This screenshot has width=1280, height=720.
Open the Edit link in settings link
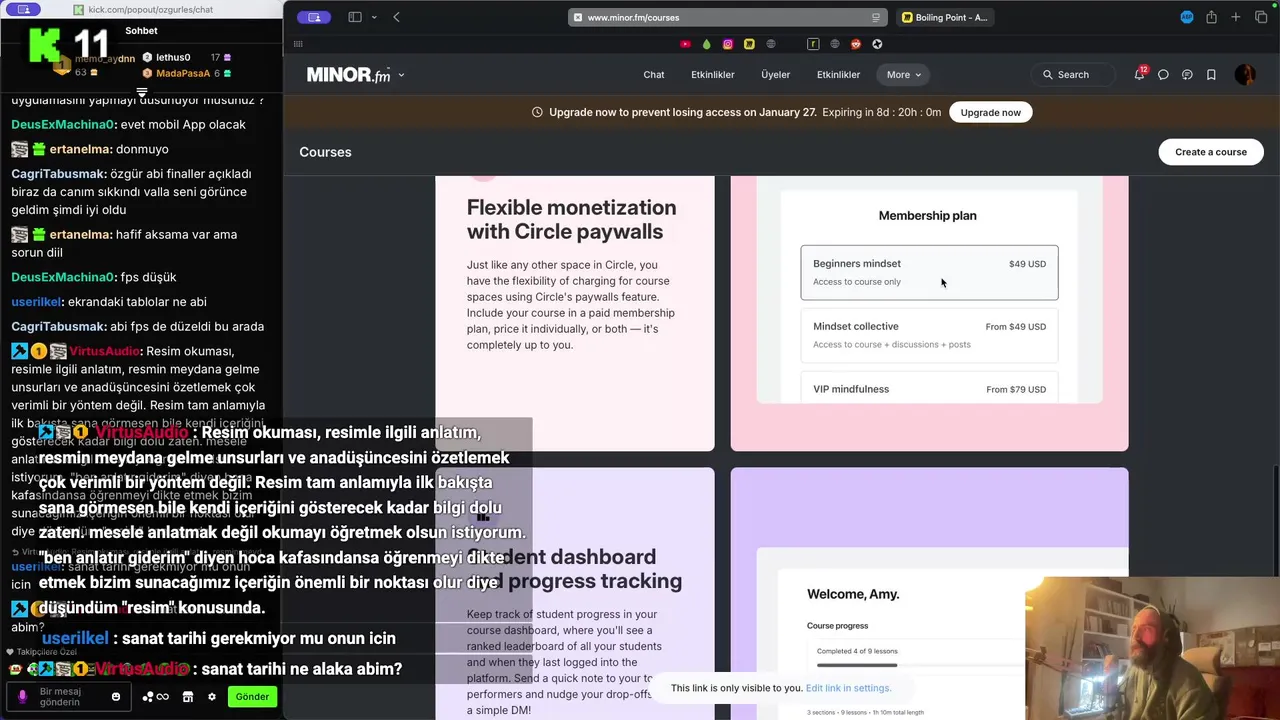(x=848, y=688)
